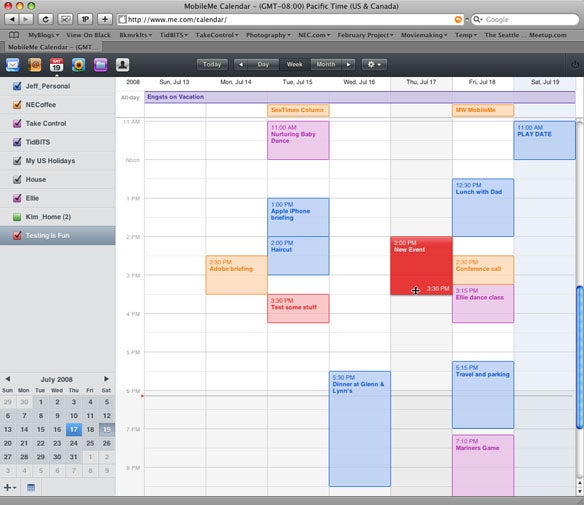584x505 pixels.
Task: Uncheck the NECoffee calendar
Action: click(x=17, y=105)
